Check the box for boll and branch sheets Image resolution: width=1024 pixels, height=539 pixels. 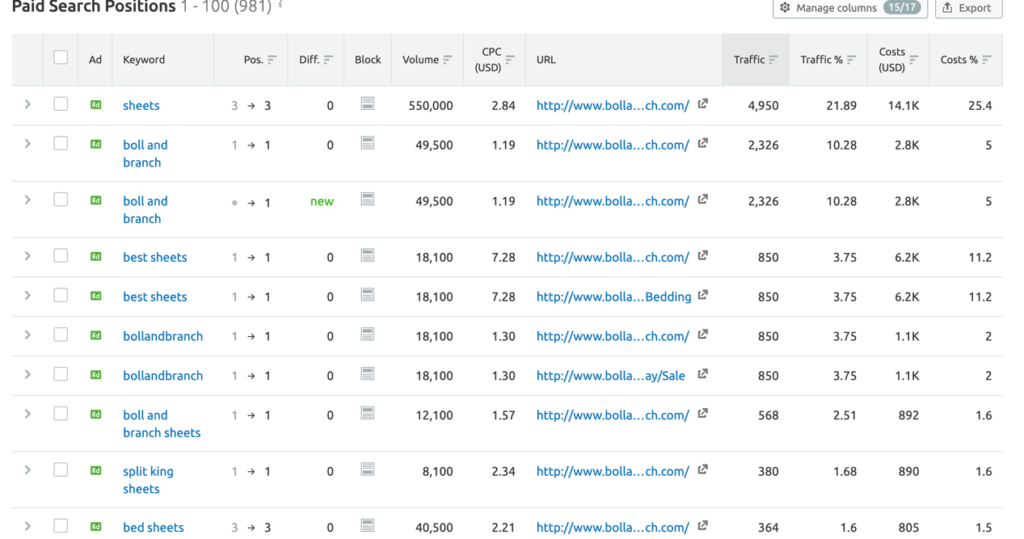tap(61, 414)
